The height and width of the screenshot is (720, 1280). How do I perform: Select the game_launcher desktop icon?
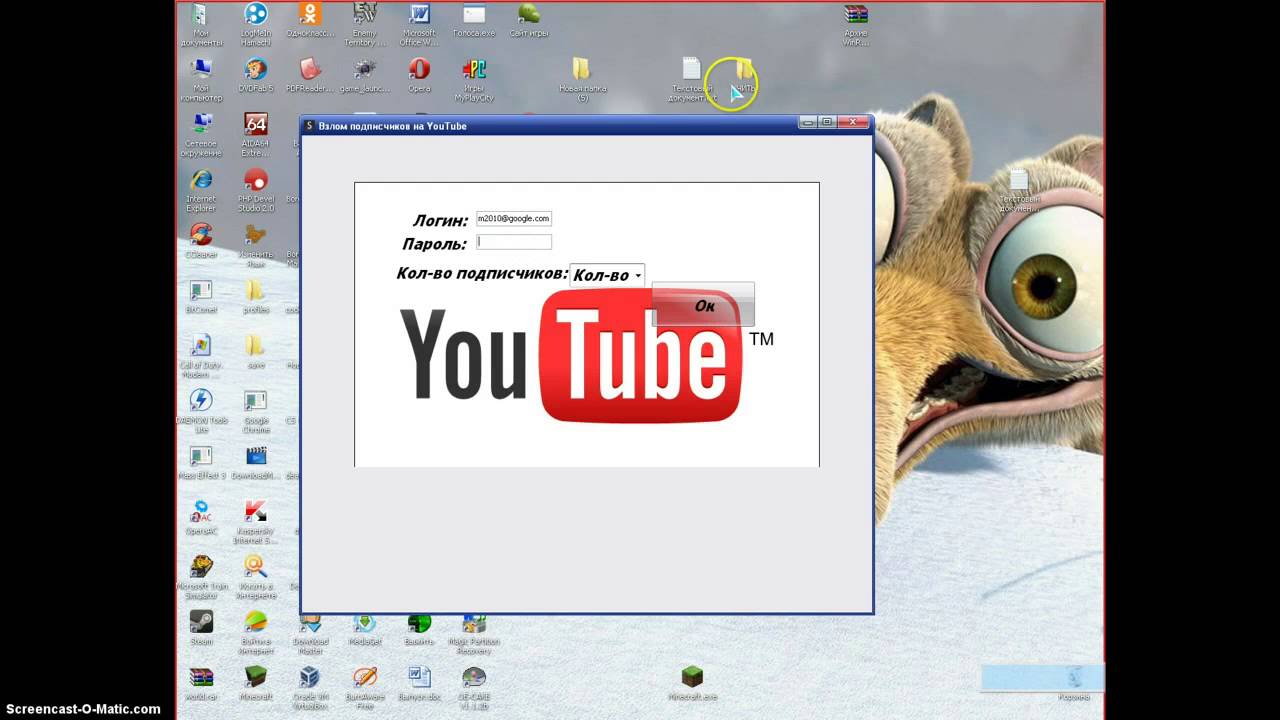[365, 76]
